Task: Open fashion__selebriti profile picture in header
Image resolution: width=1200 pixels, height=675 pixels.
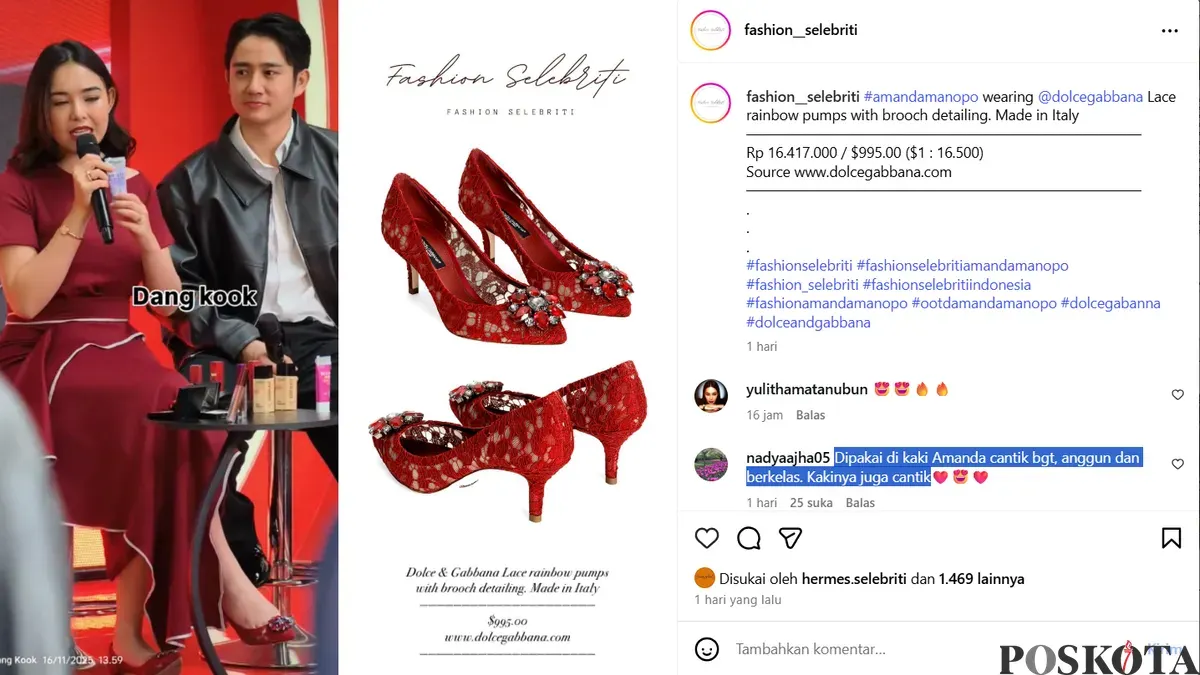Action: [711, 30]
